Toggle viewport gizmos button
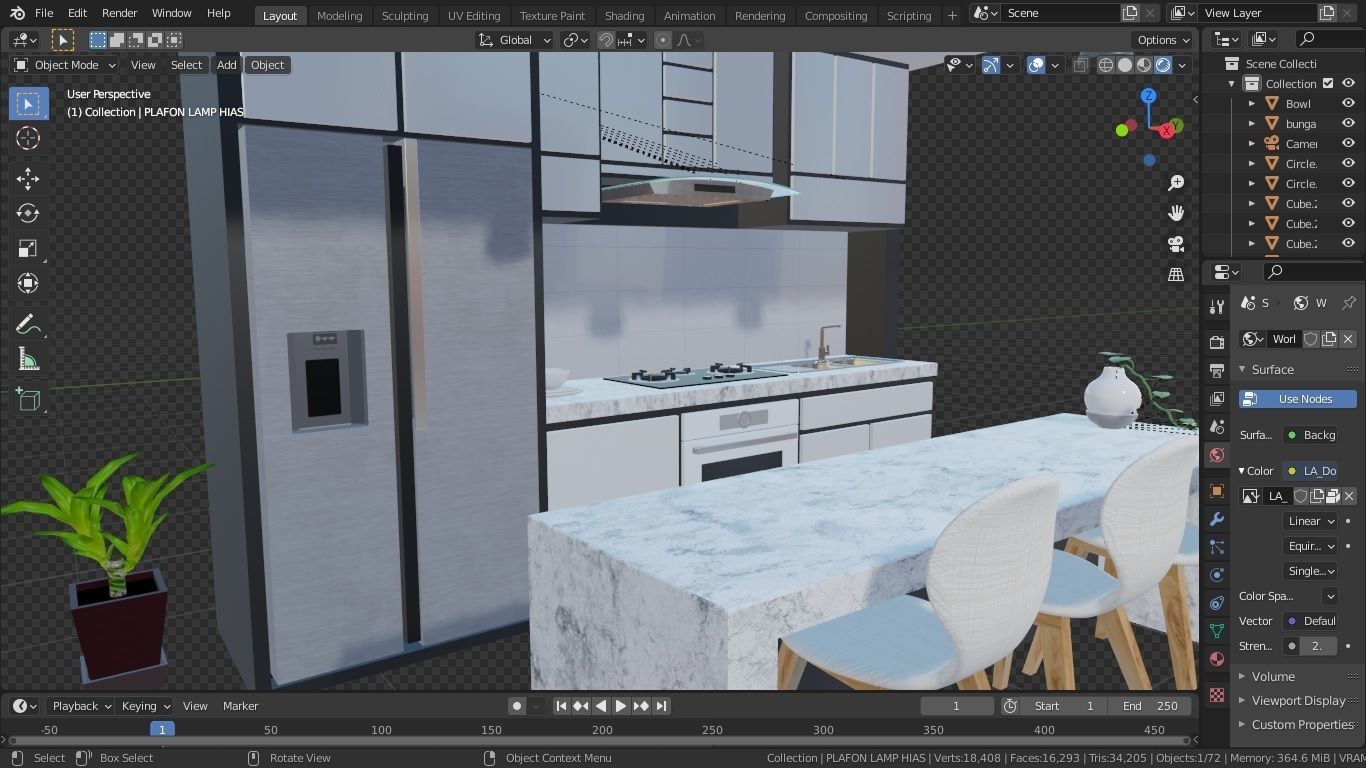 pos(991,65)
